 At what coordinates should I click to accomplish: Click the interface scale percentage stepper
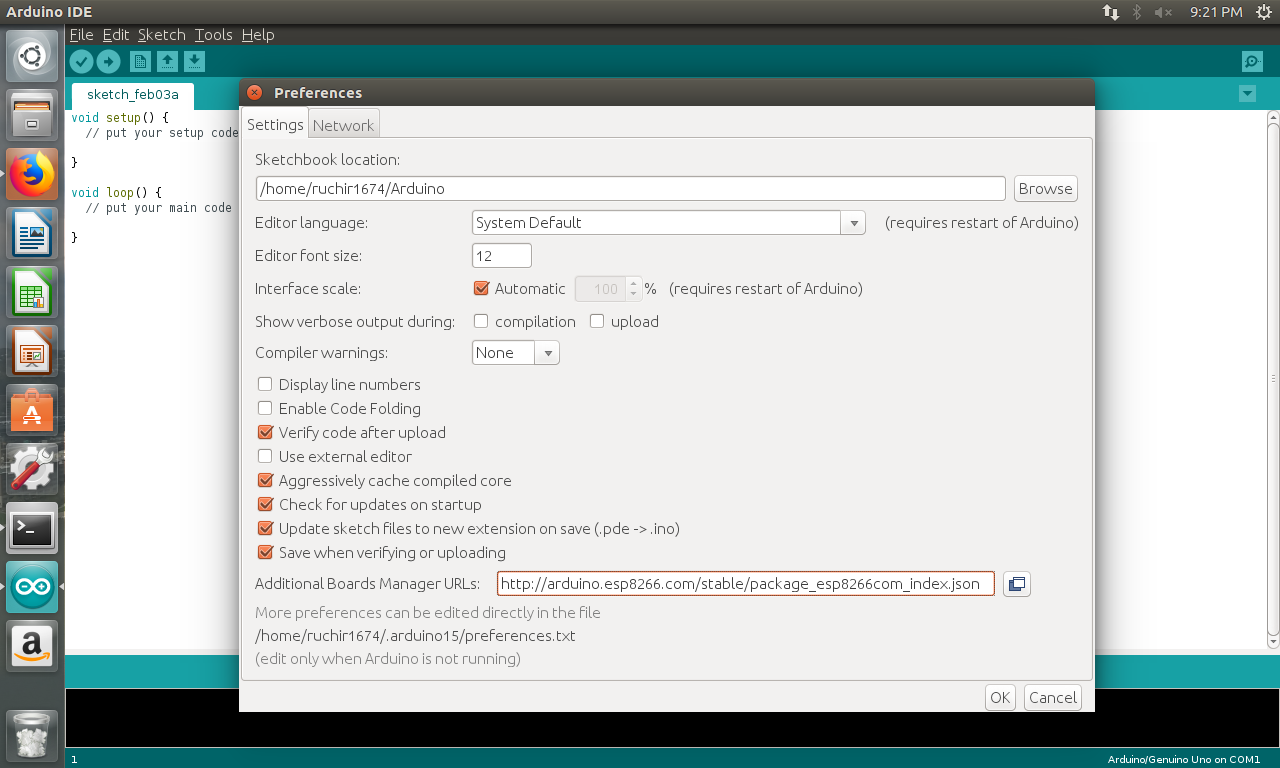(x=633, y=289)
